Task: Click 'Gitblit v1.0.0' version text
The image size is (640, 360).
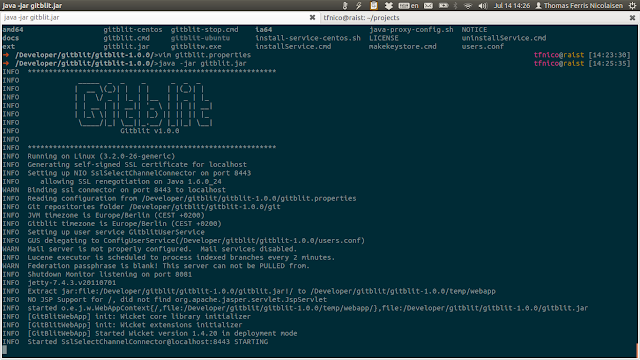Action: click(149, 131)
